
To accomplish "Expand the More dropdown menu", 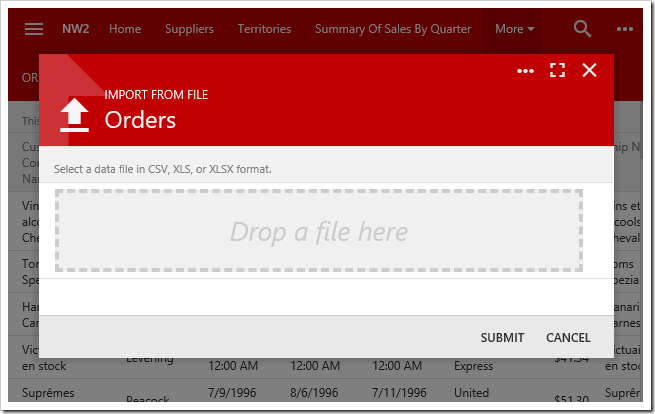I will 514,29.
